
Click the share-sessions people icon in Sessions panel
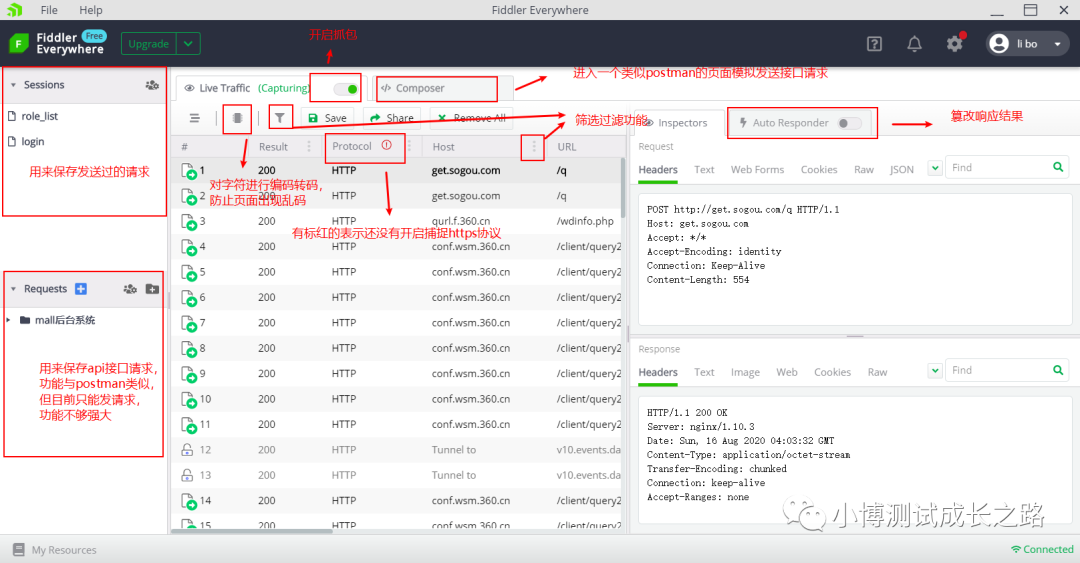152,85
